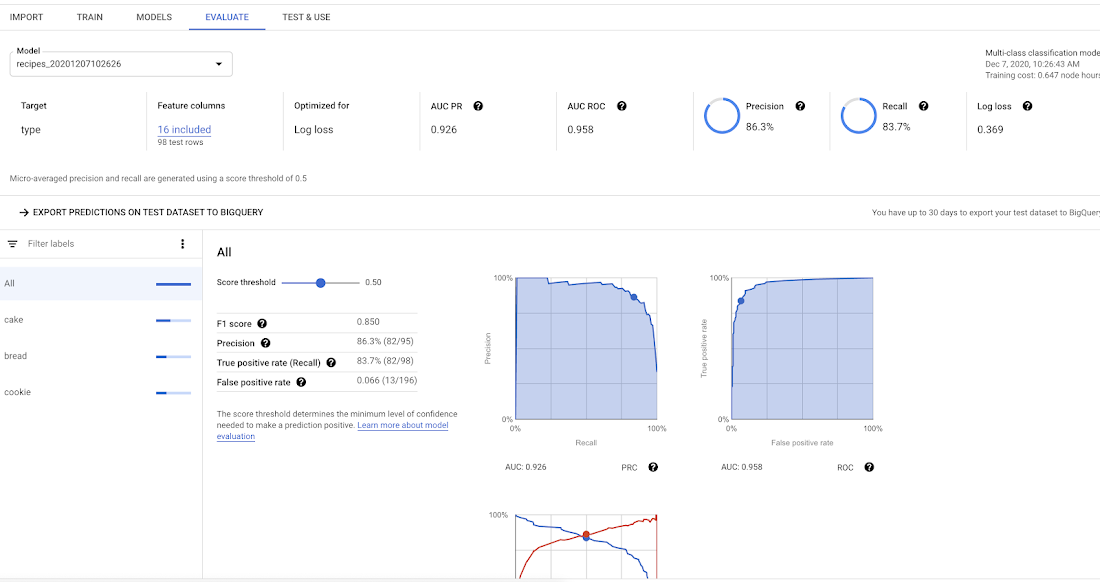Viewport: 1100px width, 582px height.
Task: Click the Precision circular gauge
Action: click(722, 116)
